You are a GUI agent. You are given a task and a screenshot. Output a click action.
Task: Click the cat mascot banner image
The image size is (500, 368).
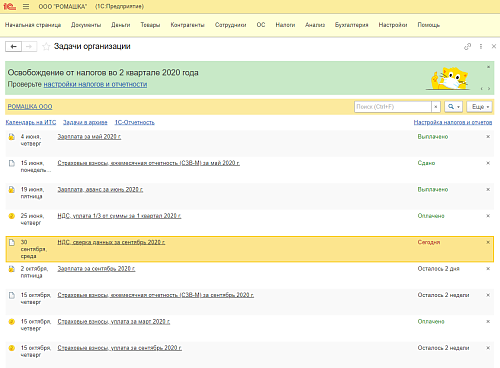449,79
